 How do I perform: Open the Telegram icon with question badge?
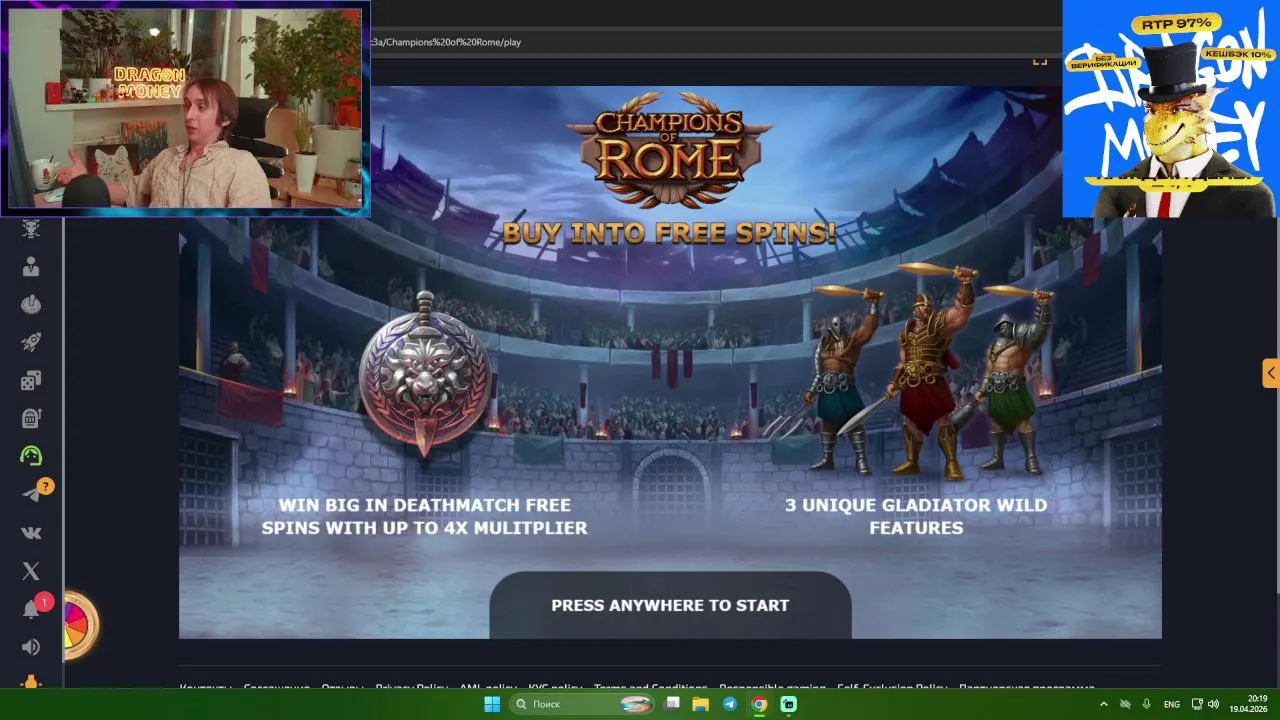tap(33, 493)
